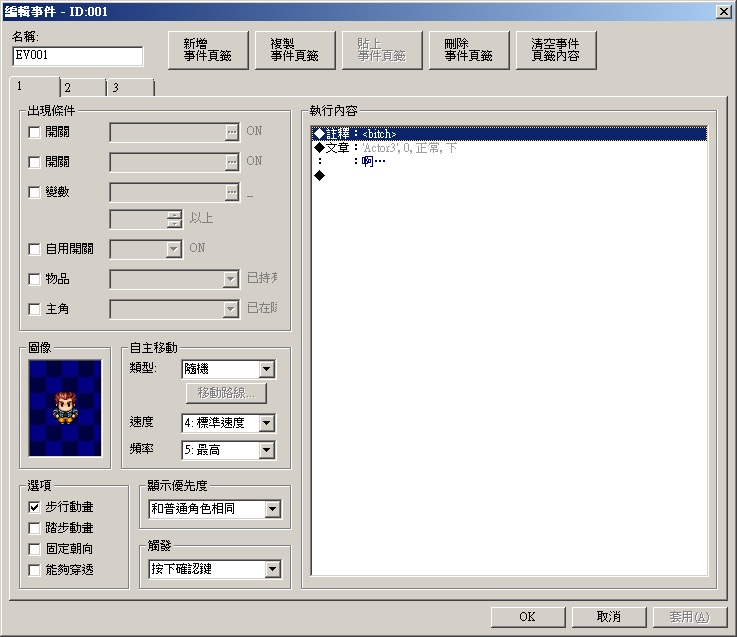Edit the event name field EV001
This screenshot has height=637, width=737.
78,56
